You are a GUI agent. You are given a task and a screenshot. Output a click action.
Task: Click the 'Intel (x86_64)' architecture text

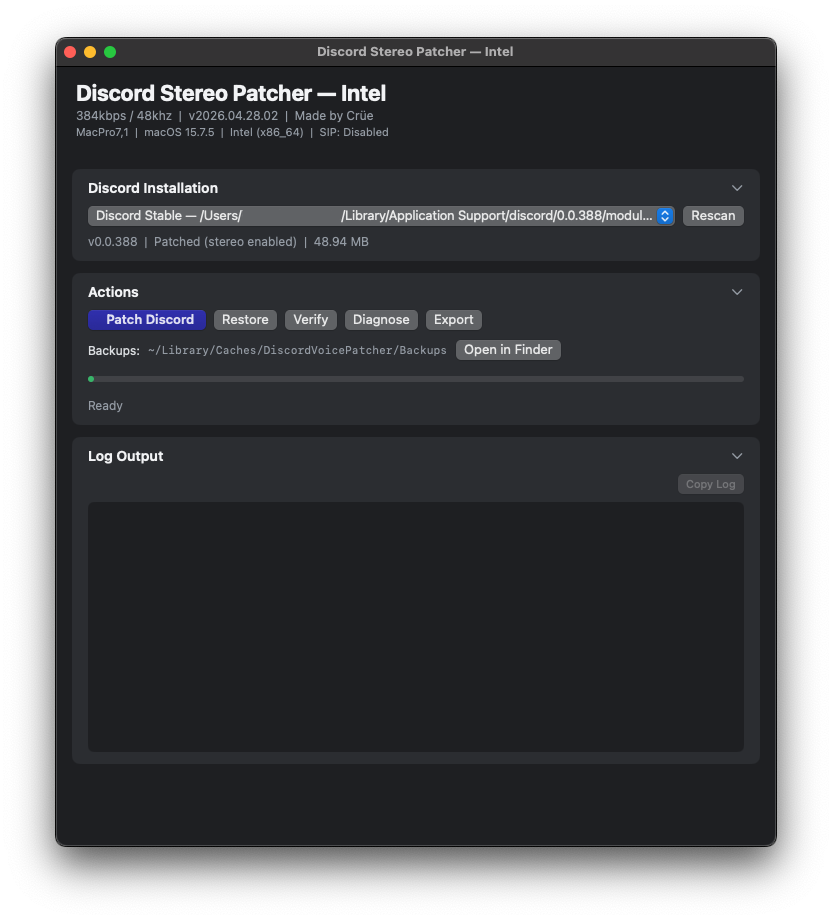(x=266, y=133)
